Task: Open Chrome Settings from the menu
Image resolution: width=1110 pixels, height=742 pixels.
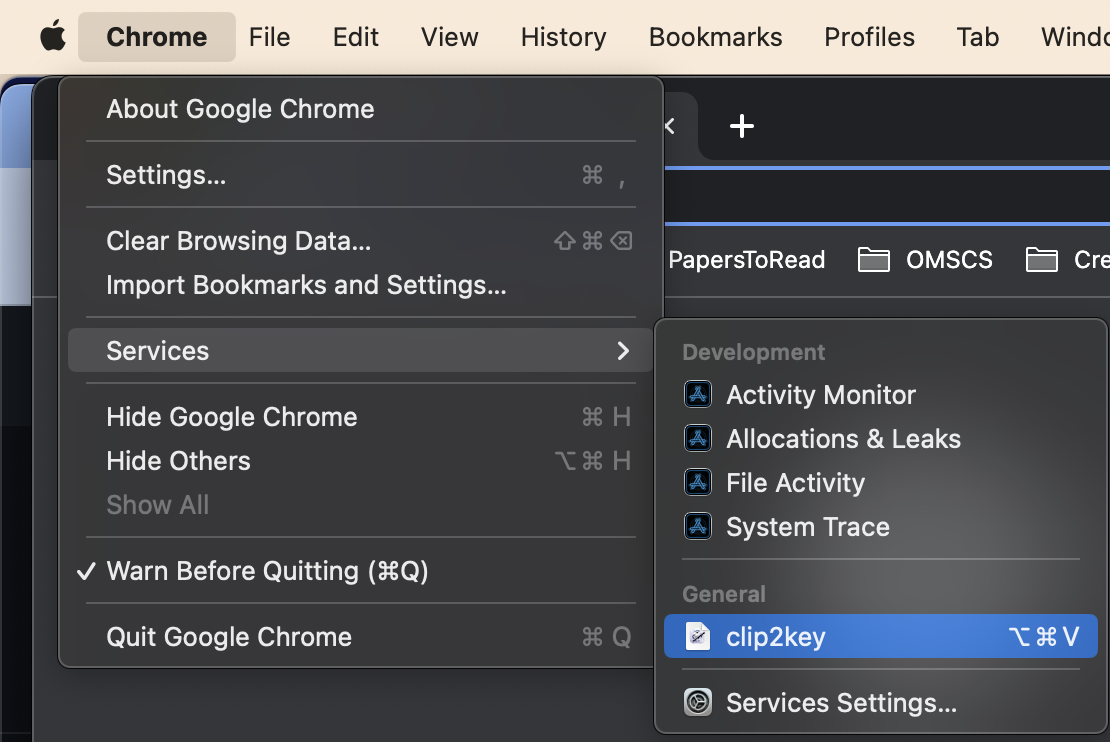Action: pos(166,175)
